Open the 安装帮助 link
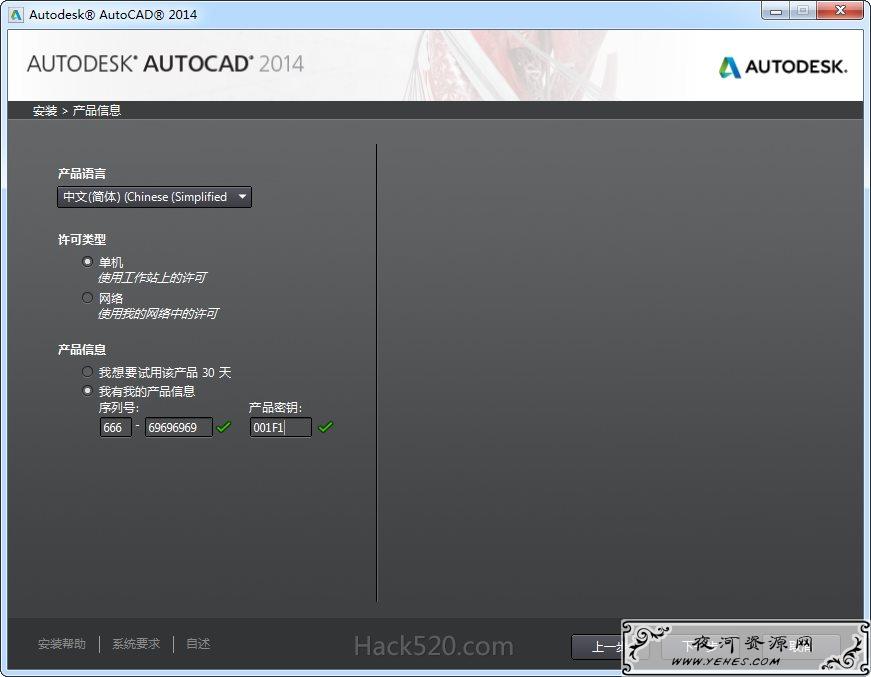Viewport: 871px width, 677px height. pyautogui.click(x=62, y=644)
